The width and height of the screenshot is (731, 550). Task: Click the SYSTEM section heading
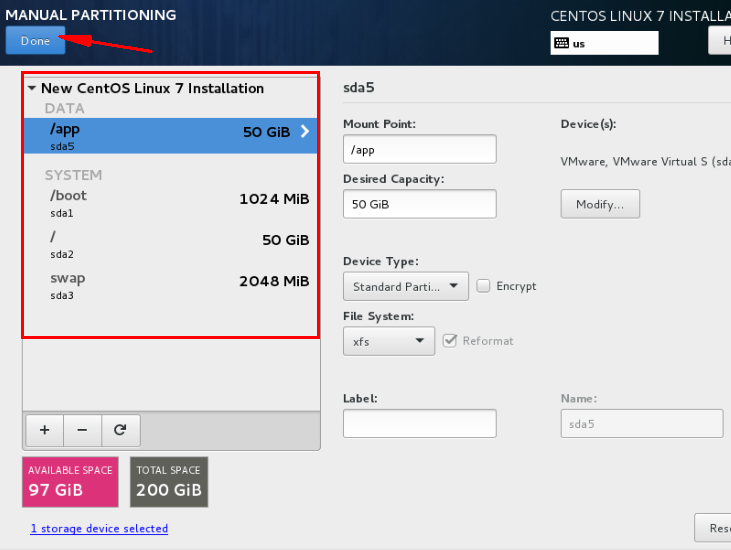pos(73,175)
